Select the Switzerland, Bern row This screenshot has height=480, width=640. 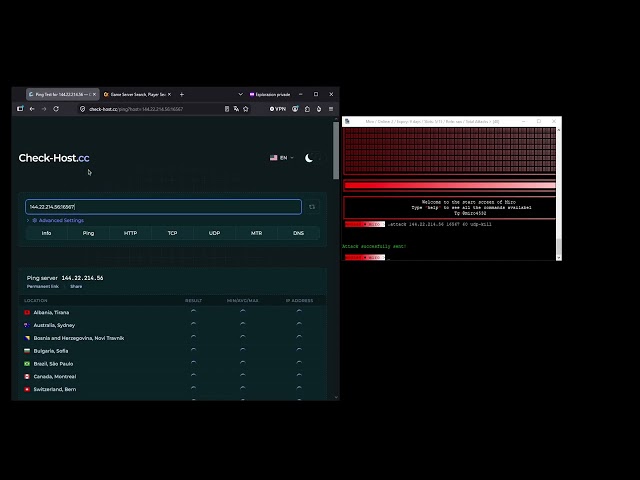click(172, 389)
